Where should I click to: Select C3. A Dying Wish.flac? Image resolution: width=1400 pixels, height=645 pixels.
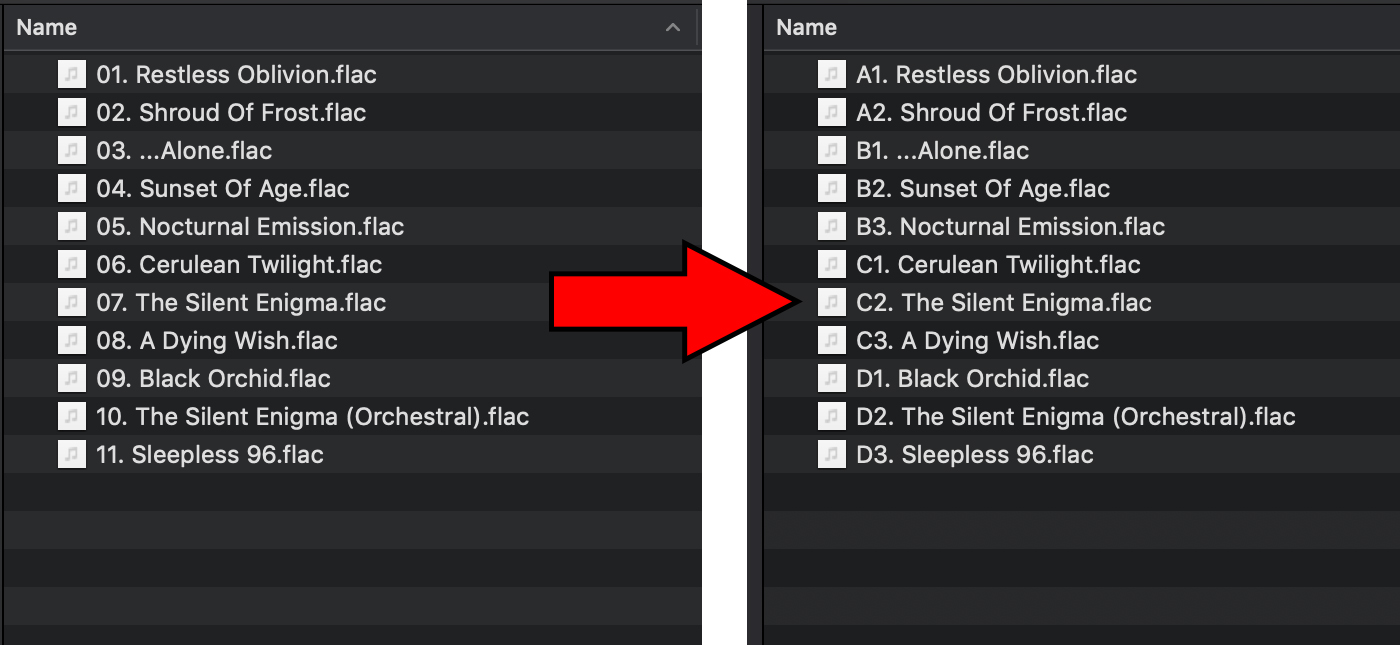pyautogui.click(x=977, y=341)
